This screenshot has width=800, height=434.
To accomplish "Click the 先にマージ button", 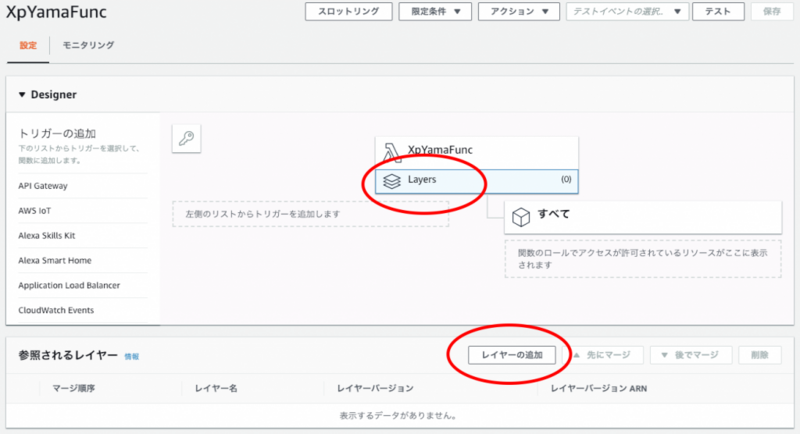I will [603, 355].
